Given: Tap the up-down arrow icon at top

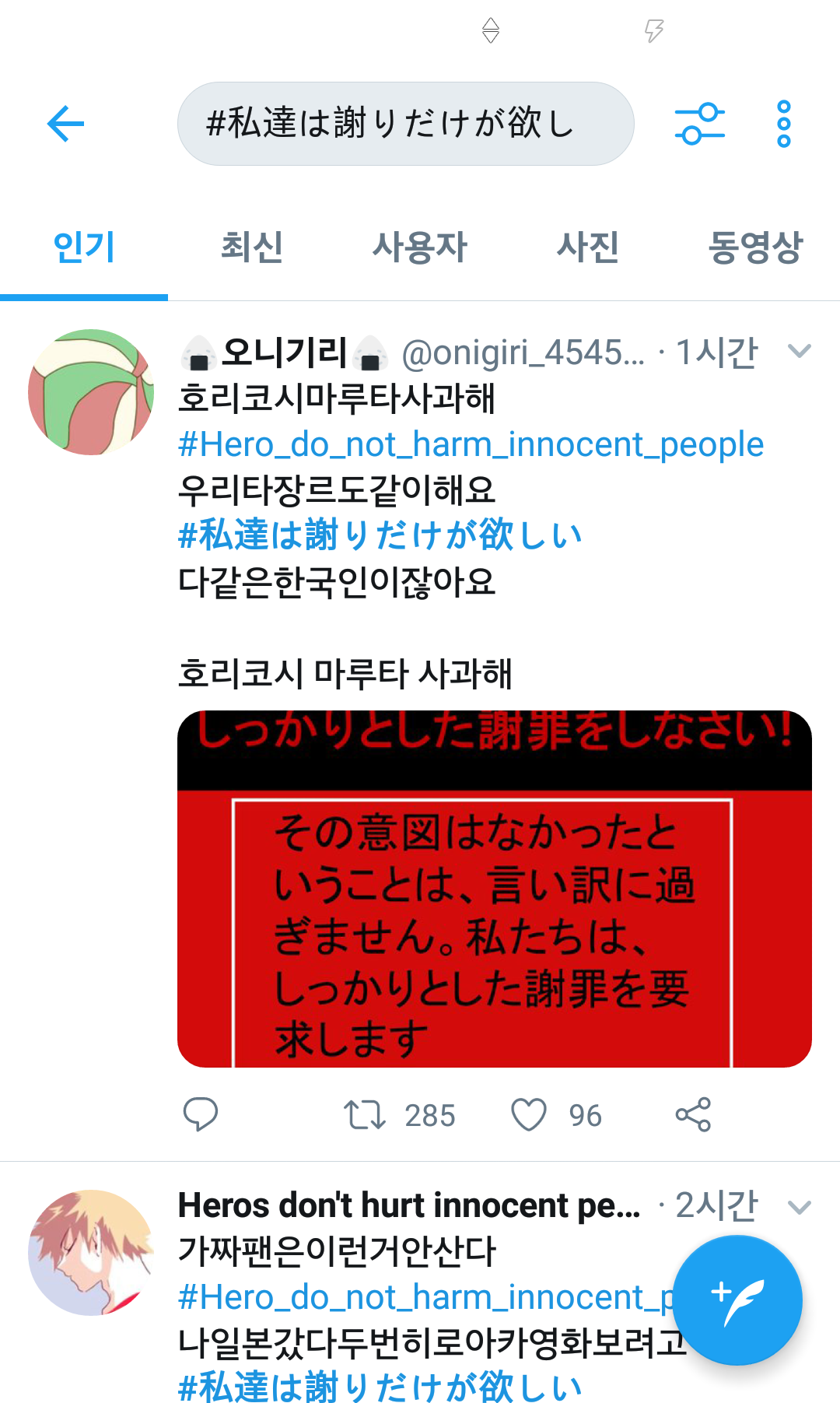Looking at the screenshot, I should [491, 30].
